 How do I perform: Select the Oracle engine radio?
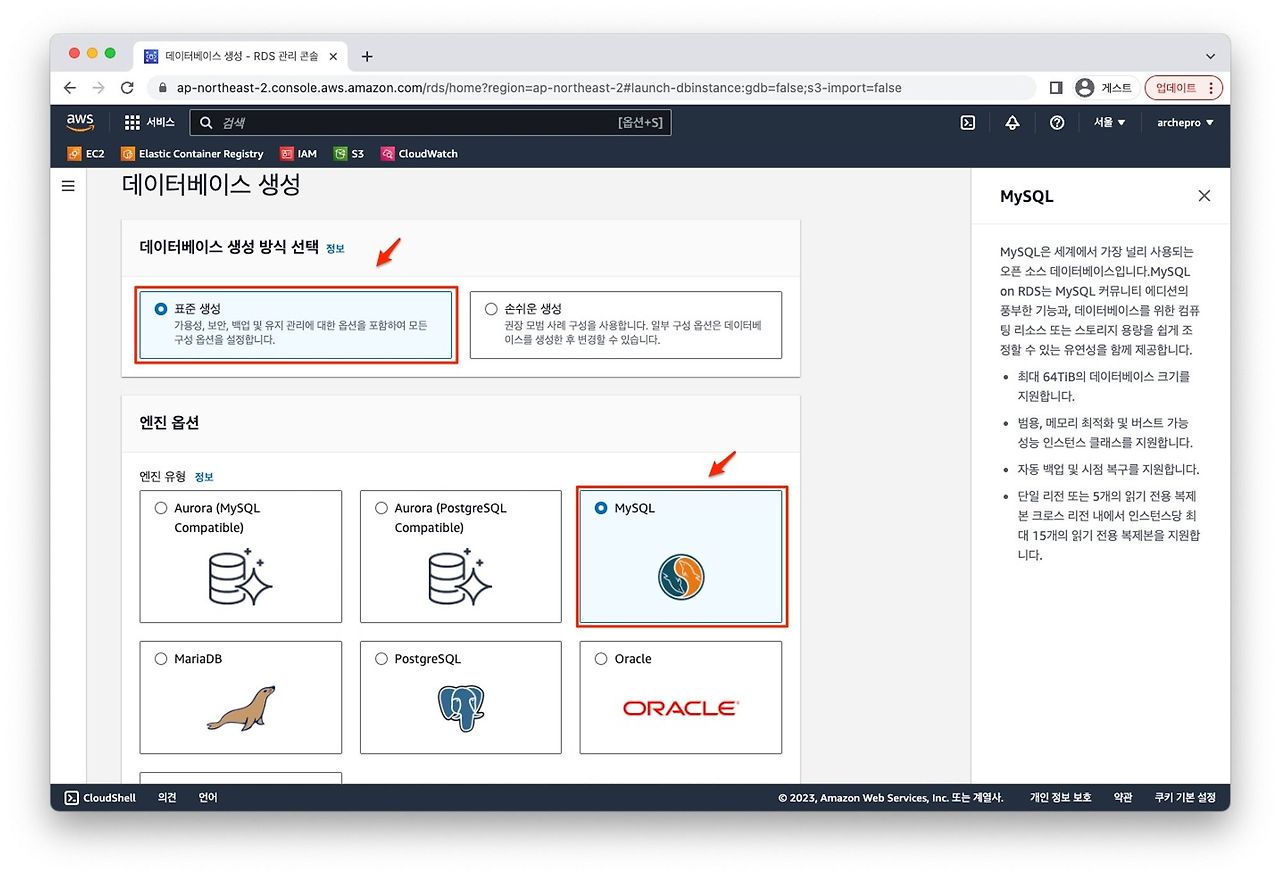601,659
